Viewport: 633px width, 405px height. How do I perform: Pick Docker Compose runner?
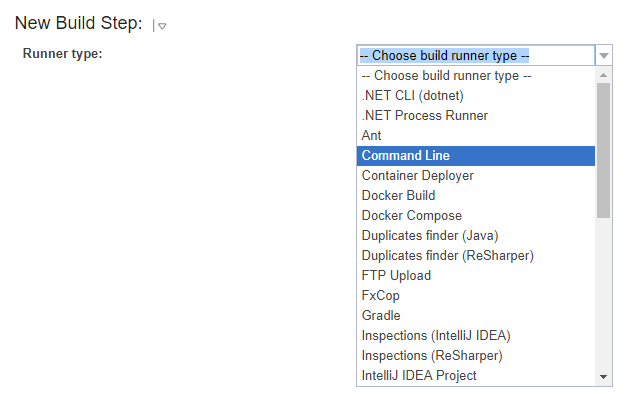tap(411, 216)
